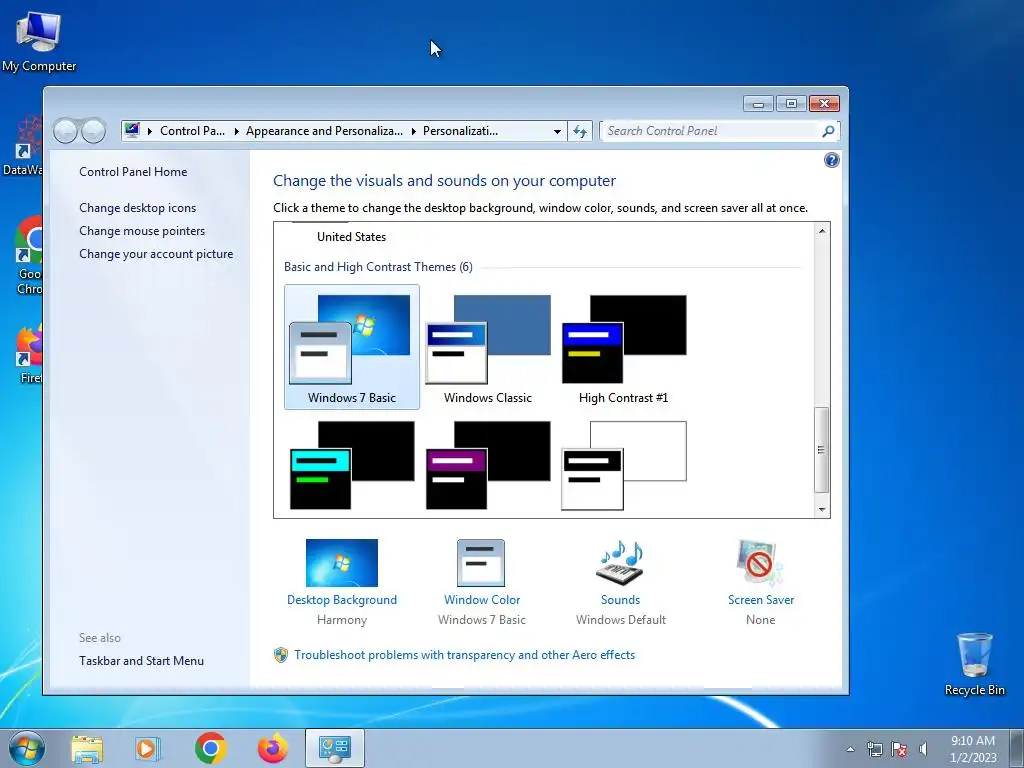Screen dimensions: 1024x768
Task: Click the Appearance and Personalization breadcrumb
Action: coord(324,131)
